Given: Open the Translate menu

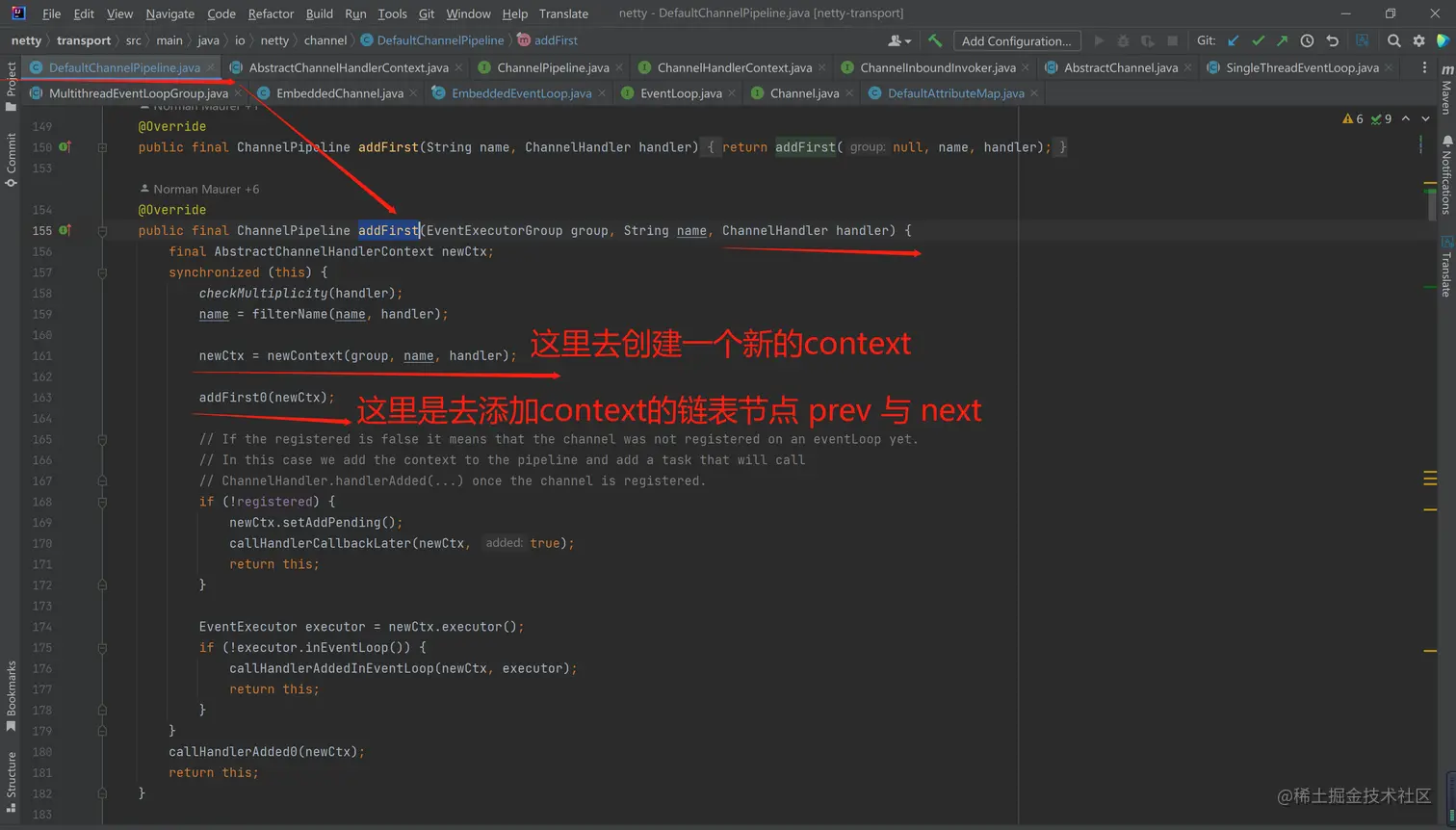Looking at the screenshot, I should coord(563,13).
